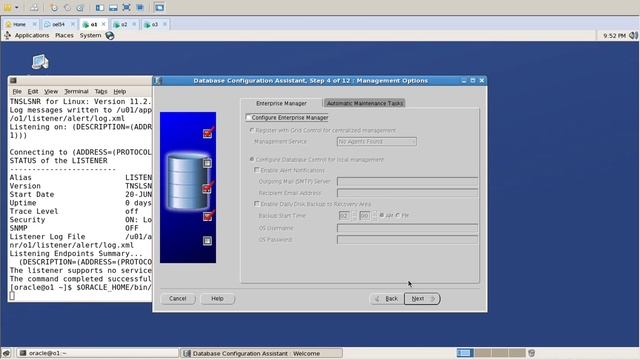The height and width of the screenshot is (360, 640).
Task: Select the AM radio button
Action: point(382,215)
